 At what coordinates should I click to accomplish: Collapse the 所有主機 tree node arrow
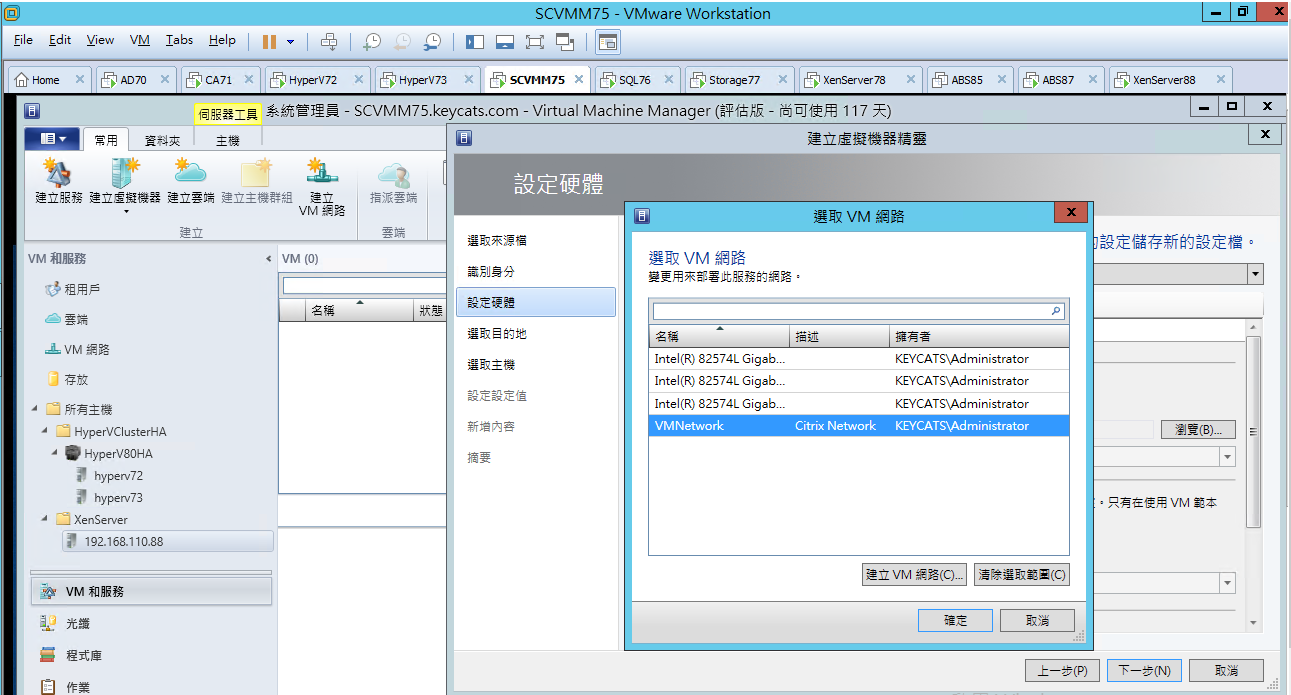(x=36, y=409)
